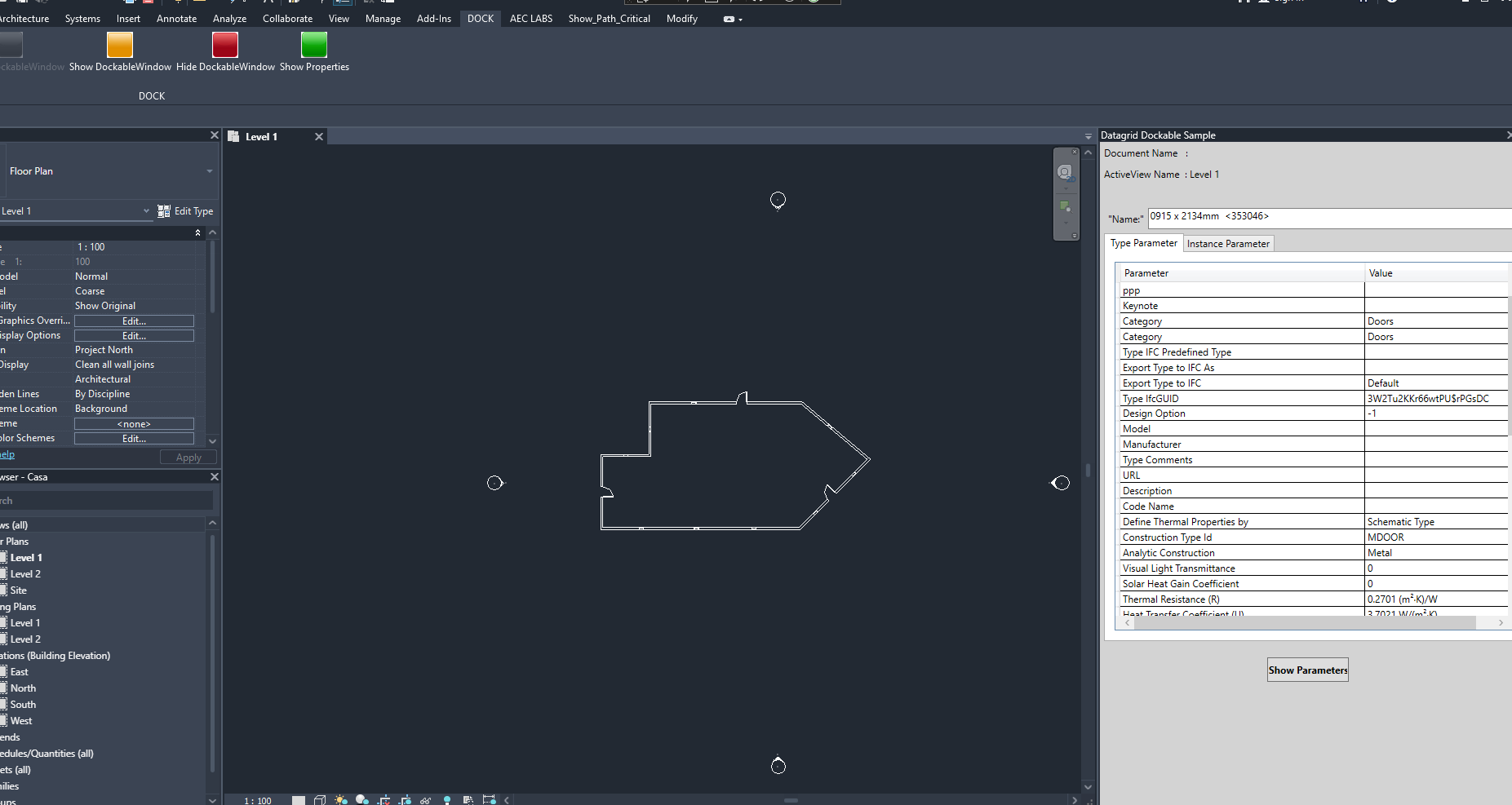Click the left elevation marker
The width and height of the screenshot is (1512, 805).
[x=495, y=483]
